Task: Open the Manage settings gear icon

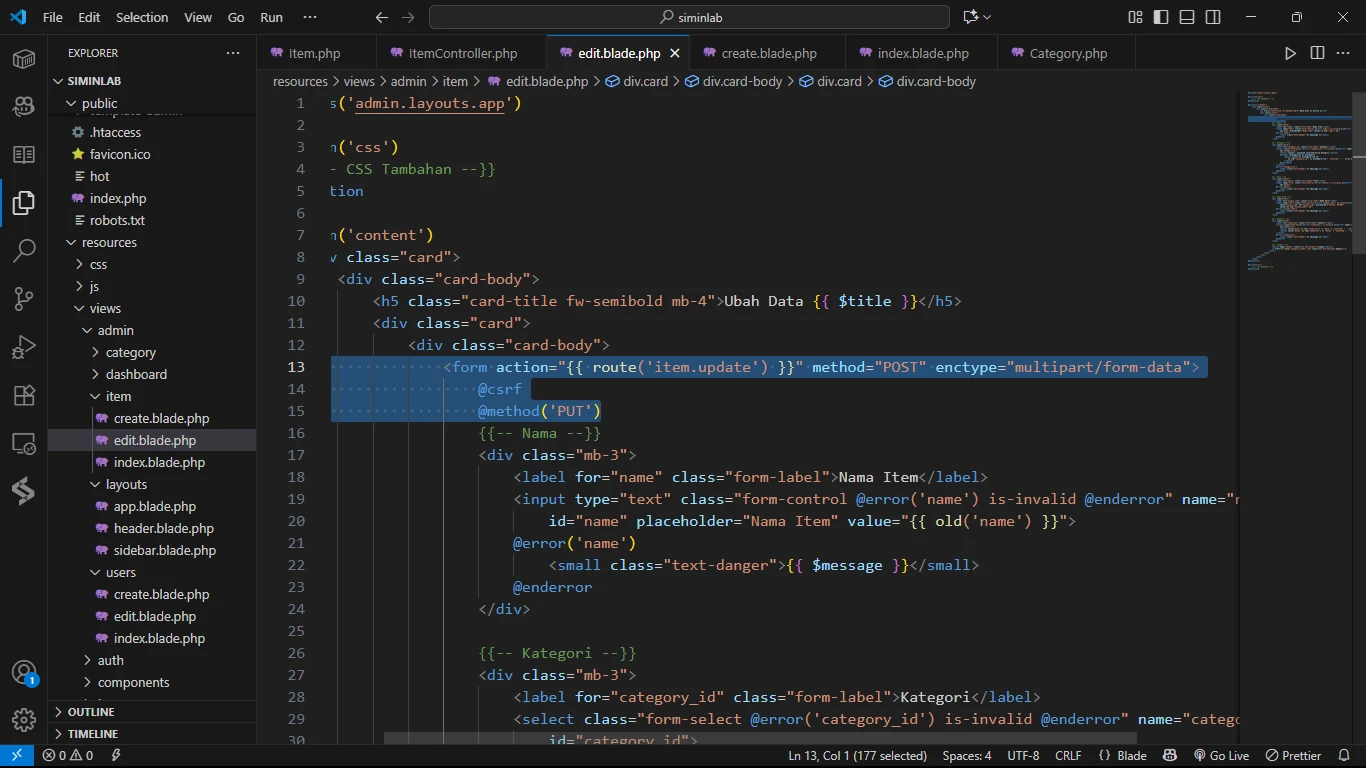Action: point(24,719)
